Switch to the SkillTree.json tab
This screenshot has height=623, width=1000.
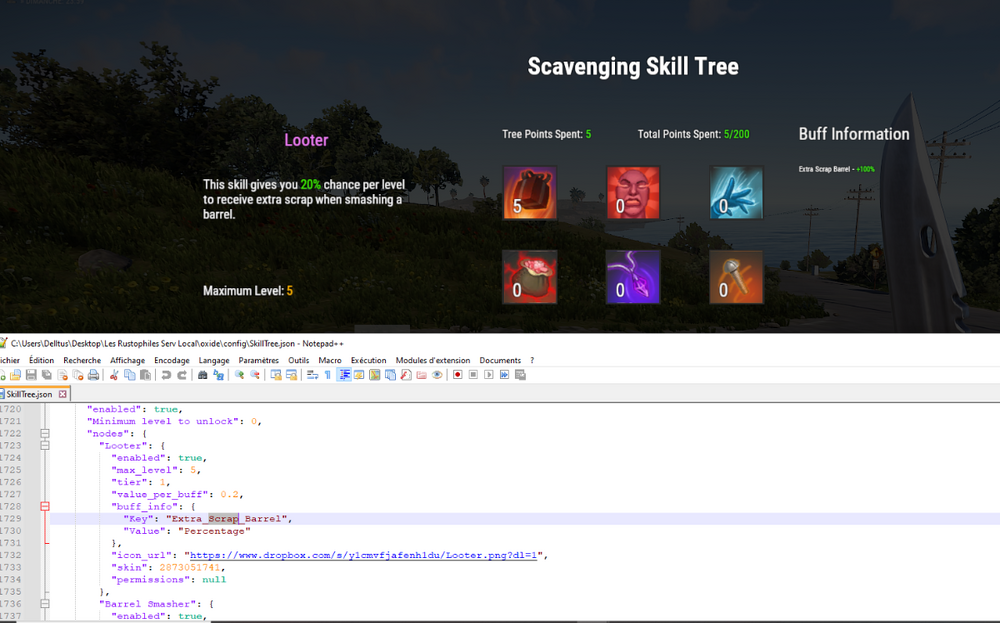pos(28,394)
